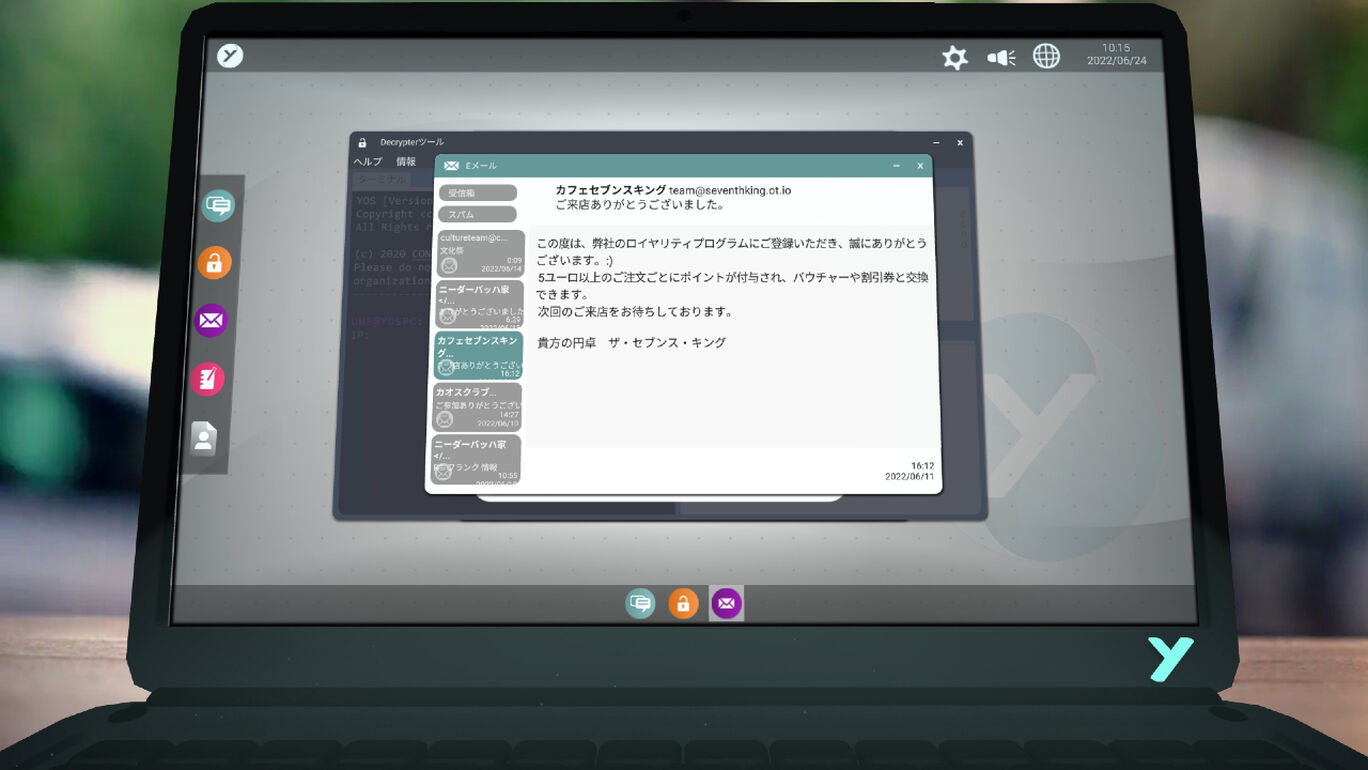Open the gray contact file icon in the side dock
Viewport: 1368px width, 770px height.
[x=203, y=438]
